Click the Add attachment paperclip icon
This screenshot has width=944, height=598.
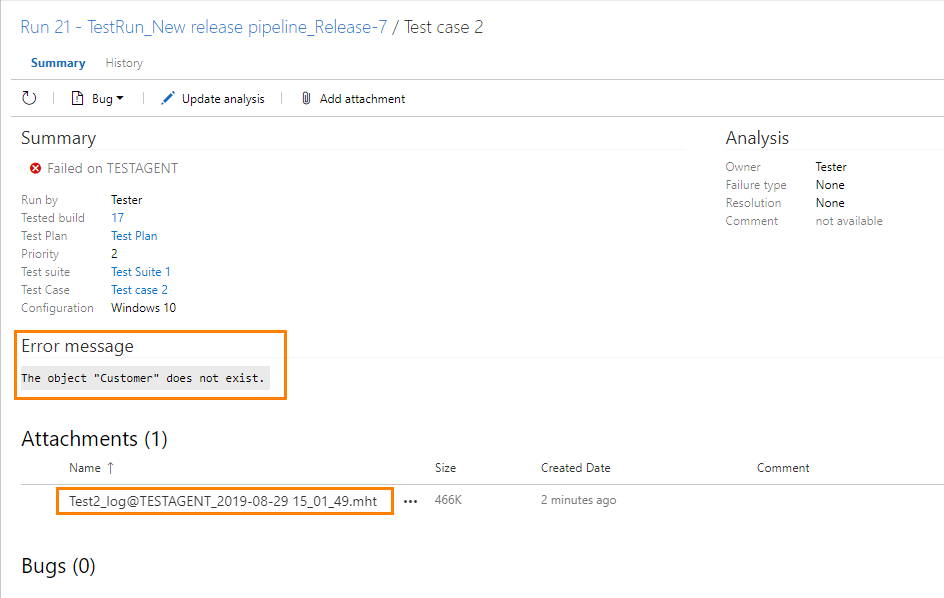306,98
